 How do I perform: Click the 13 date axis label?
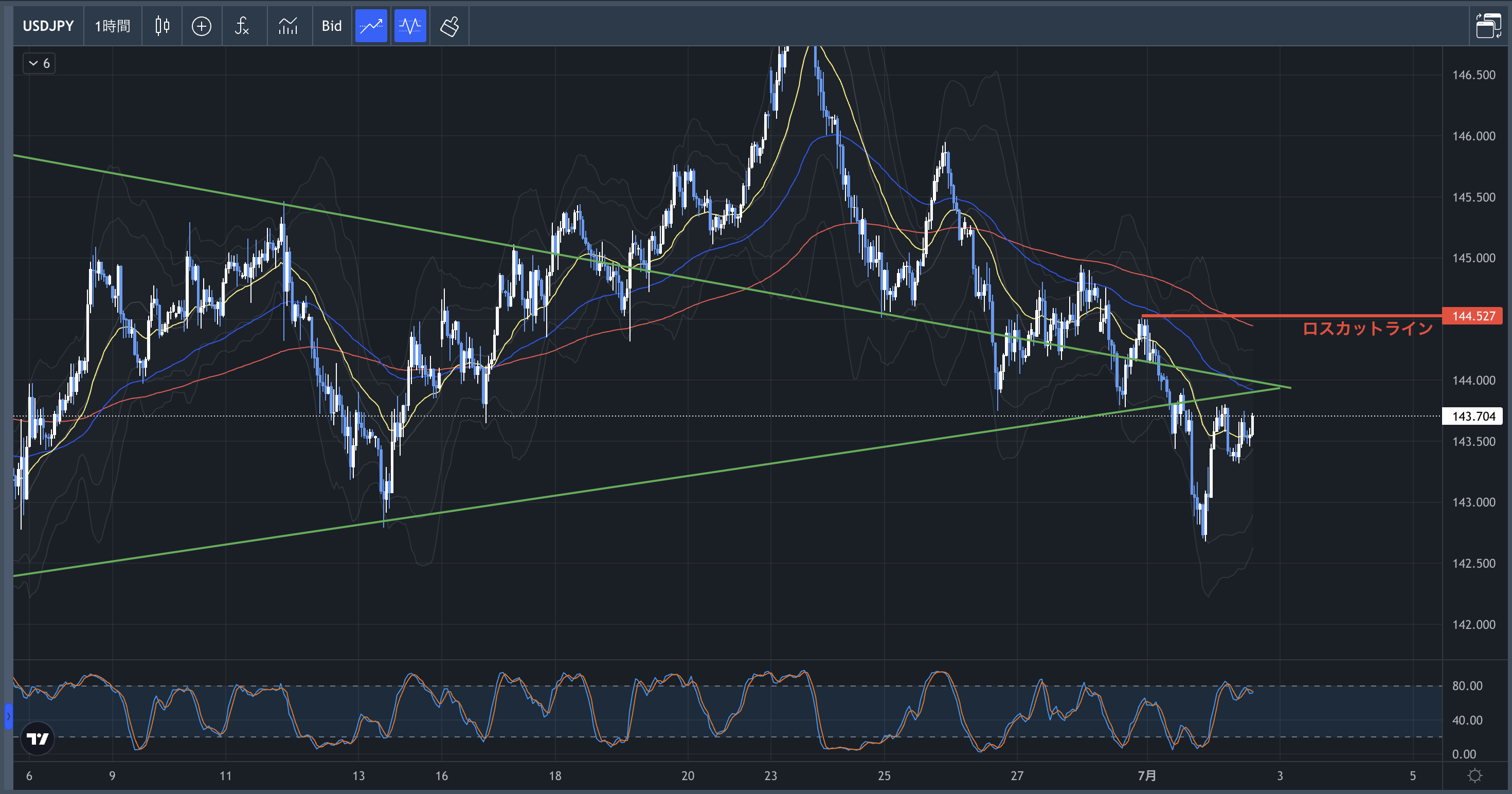(x=358, y=776)
